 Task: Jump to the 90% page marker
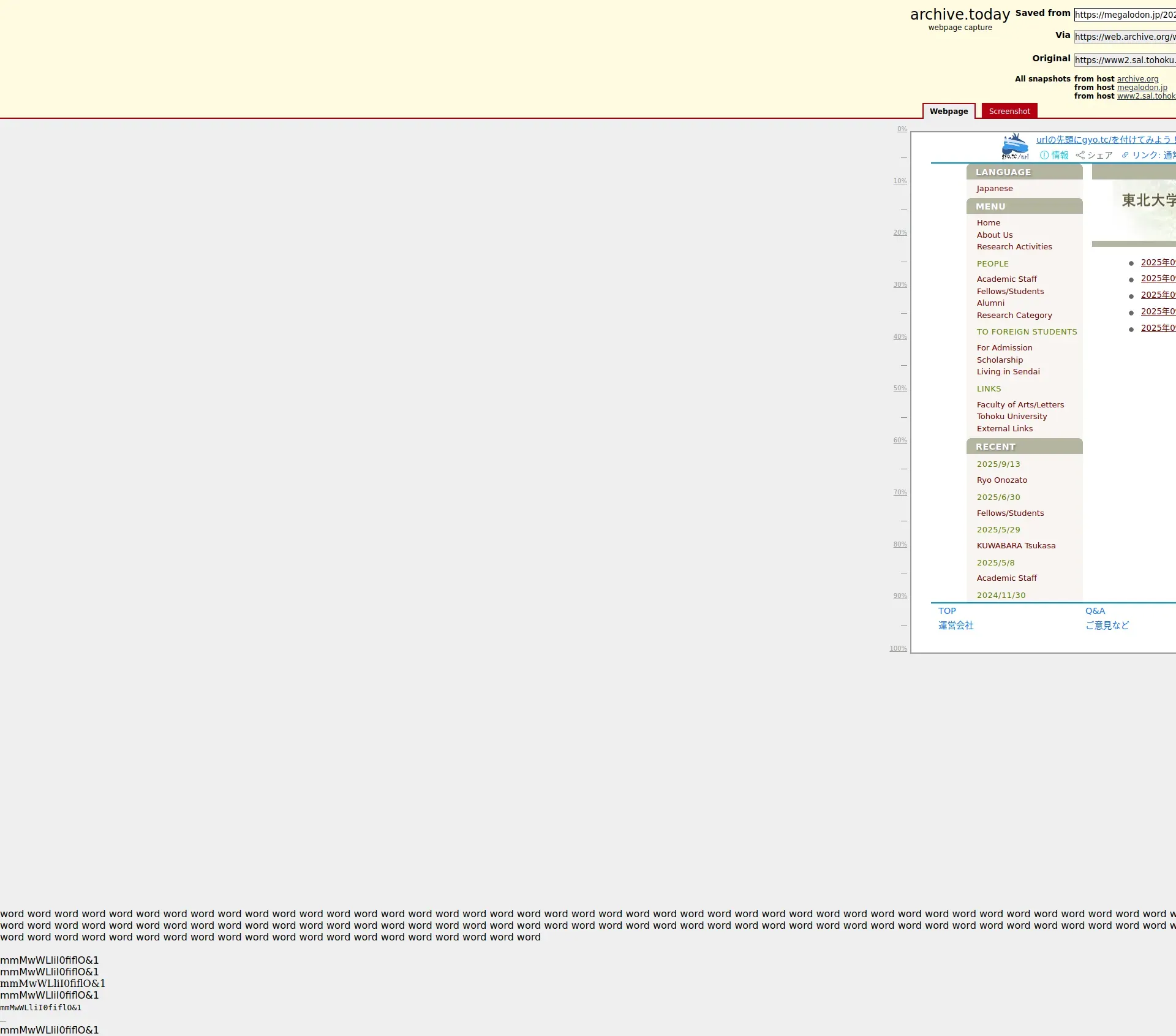(900, 596)
